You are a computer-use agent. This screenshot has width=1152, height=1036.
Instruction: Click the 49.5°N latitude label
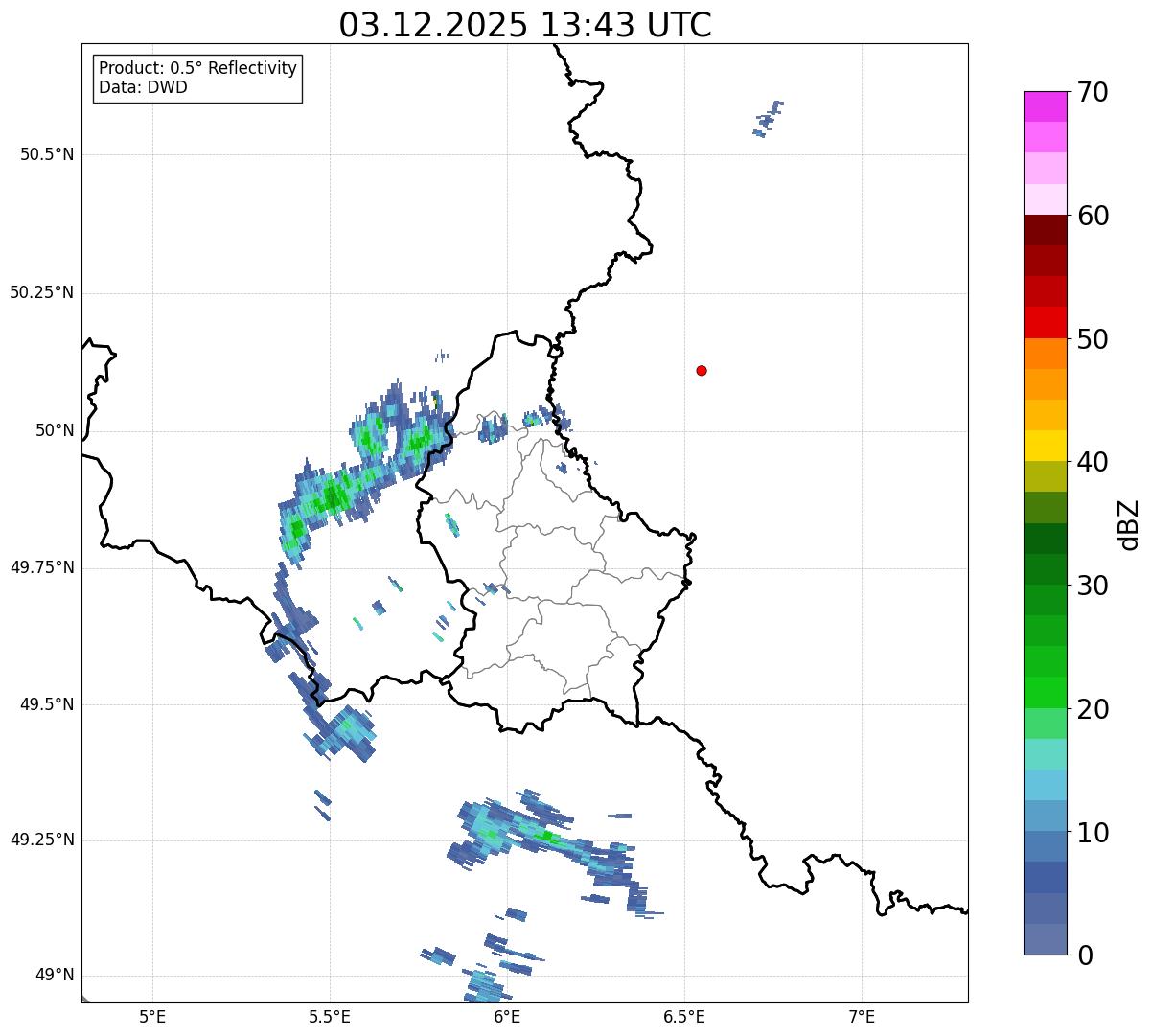47,704
